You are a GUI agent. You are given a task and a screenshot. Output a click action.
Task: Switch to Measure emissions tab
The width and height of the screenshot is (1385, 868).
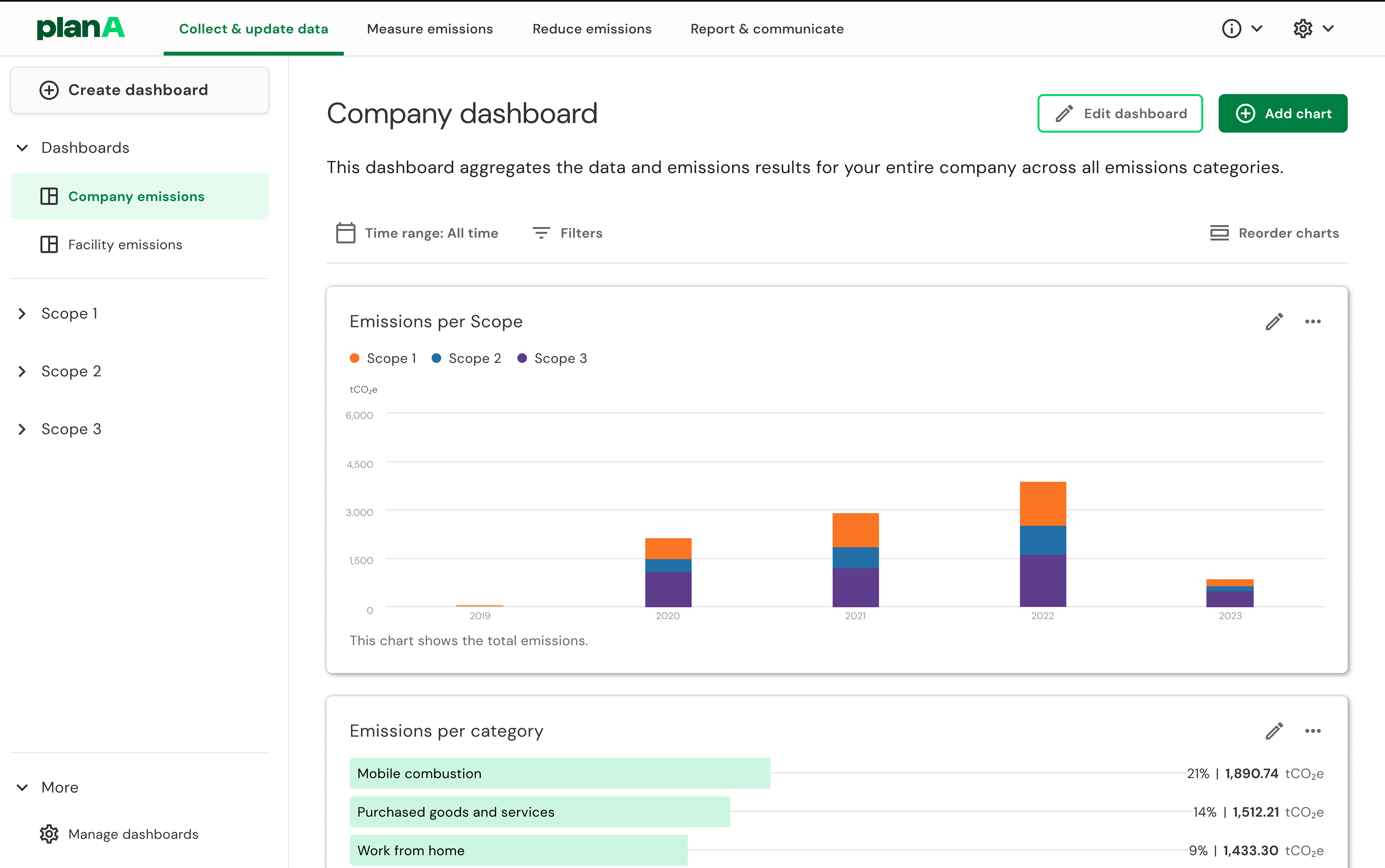(429, 29)
